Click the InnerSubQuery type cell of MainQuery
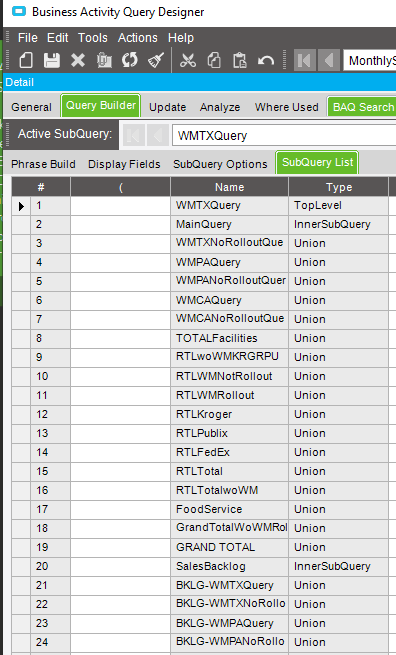The width and height of the screenshot is (396, 655). [x=339, y=225]
